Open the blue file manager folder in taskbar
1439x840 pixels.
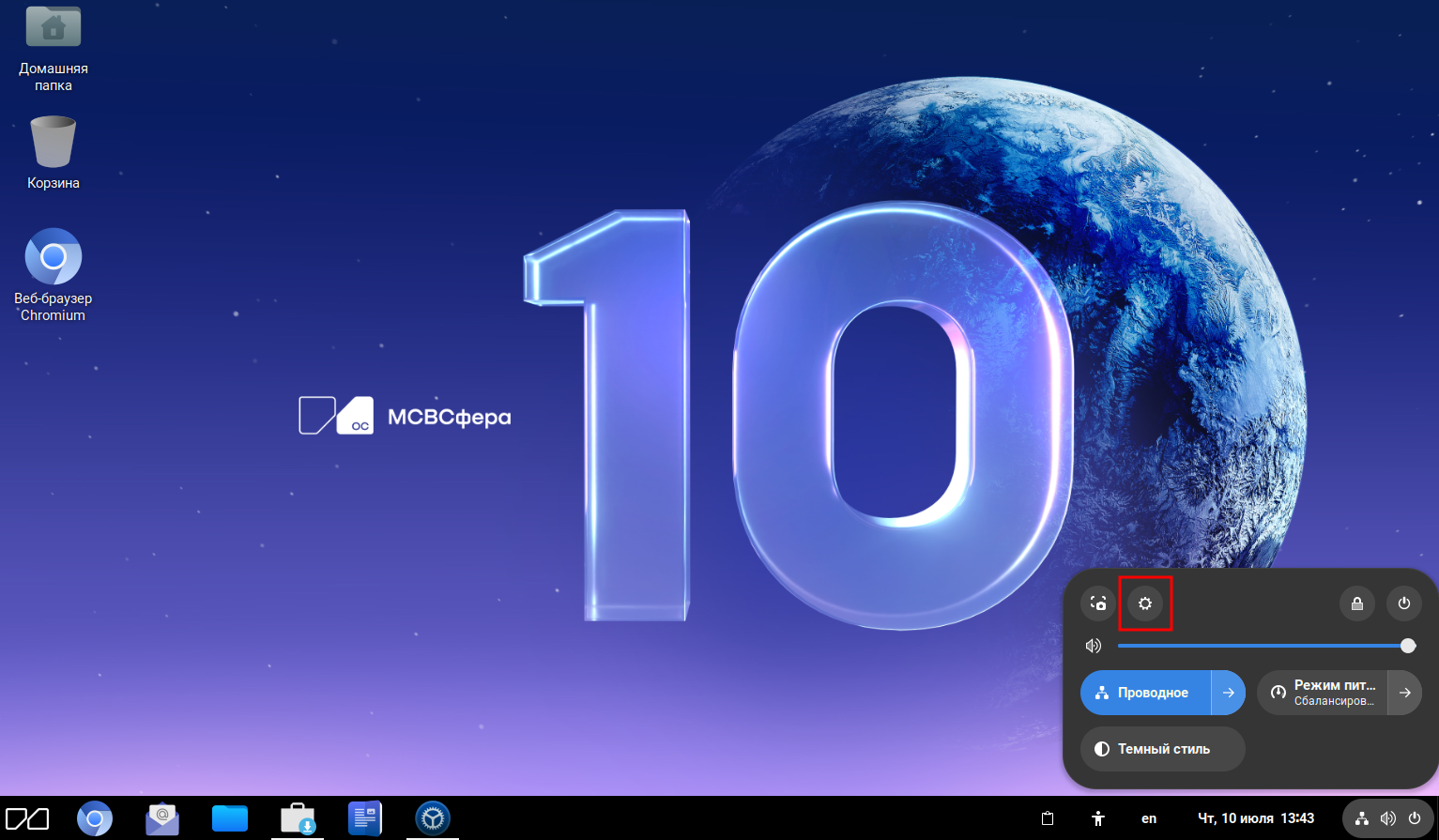click(230, 818)
